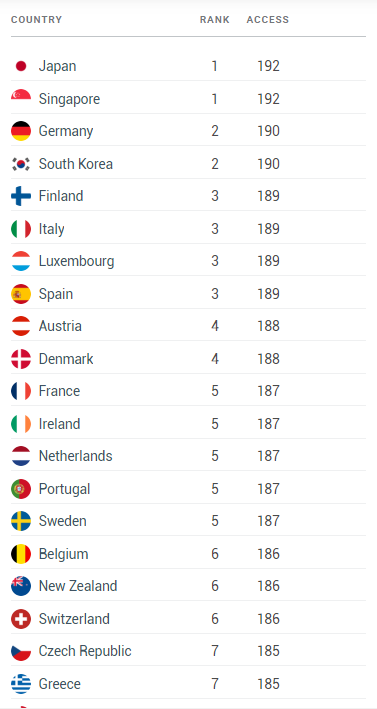Screen dimensions: 377x709
Task: Open the Czech Republic country link
Action: point(85,651)
